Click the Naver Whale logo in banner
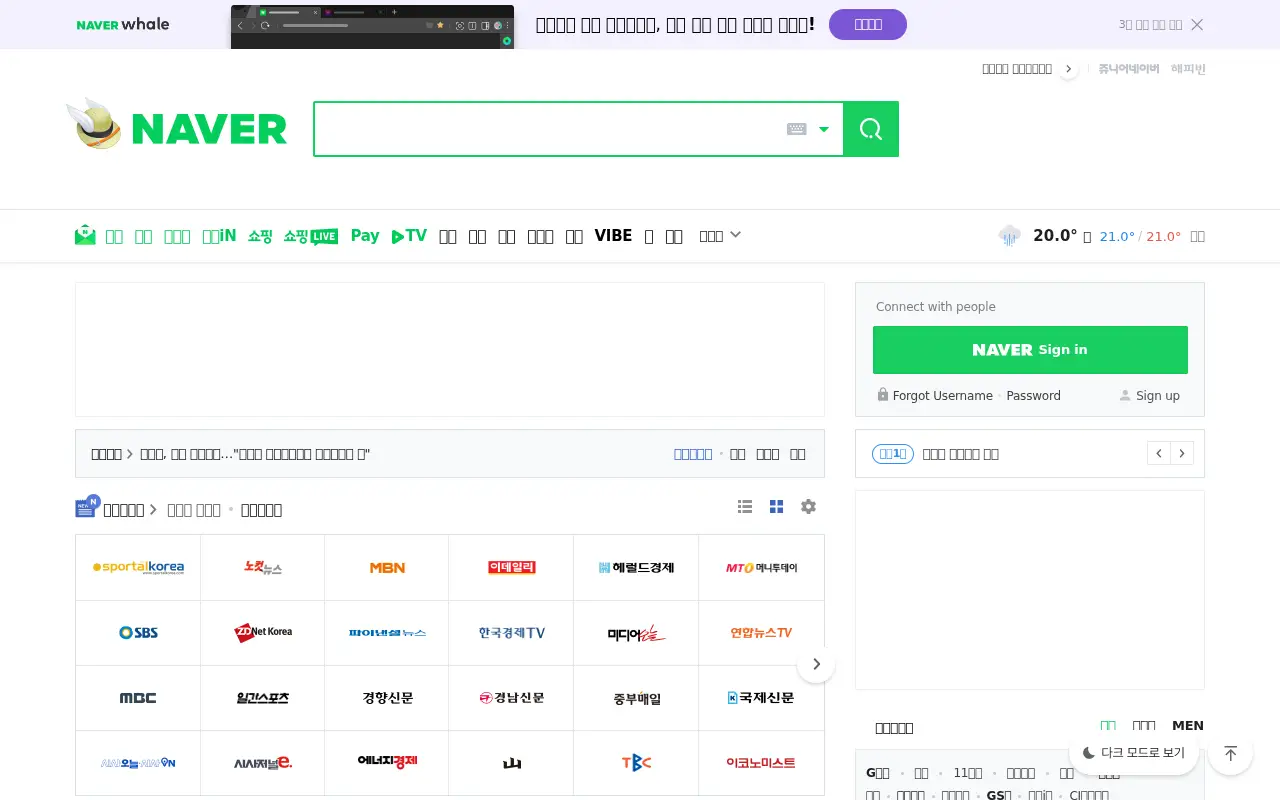The height and width of the screenshot is (800, 1280). pyautogui.click(x=123, y=24)
